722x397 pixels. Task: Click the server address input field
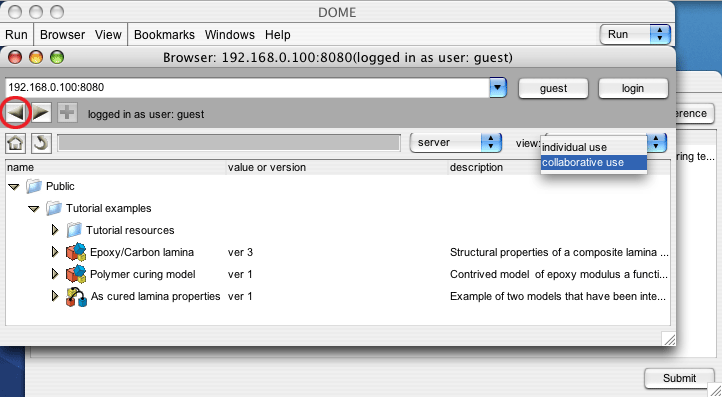(248, 88)
